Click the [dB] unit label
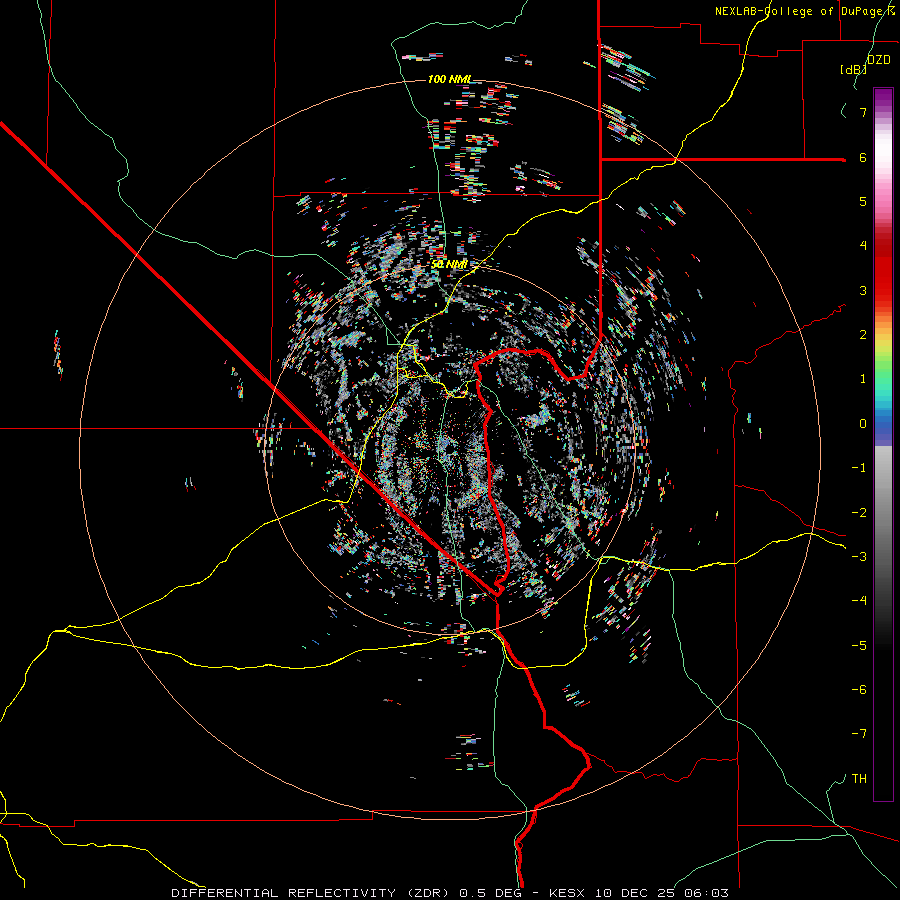The width and height of the screenshot is (900, 900). tap(853, 69)
